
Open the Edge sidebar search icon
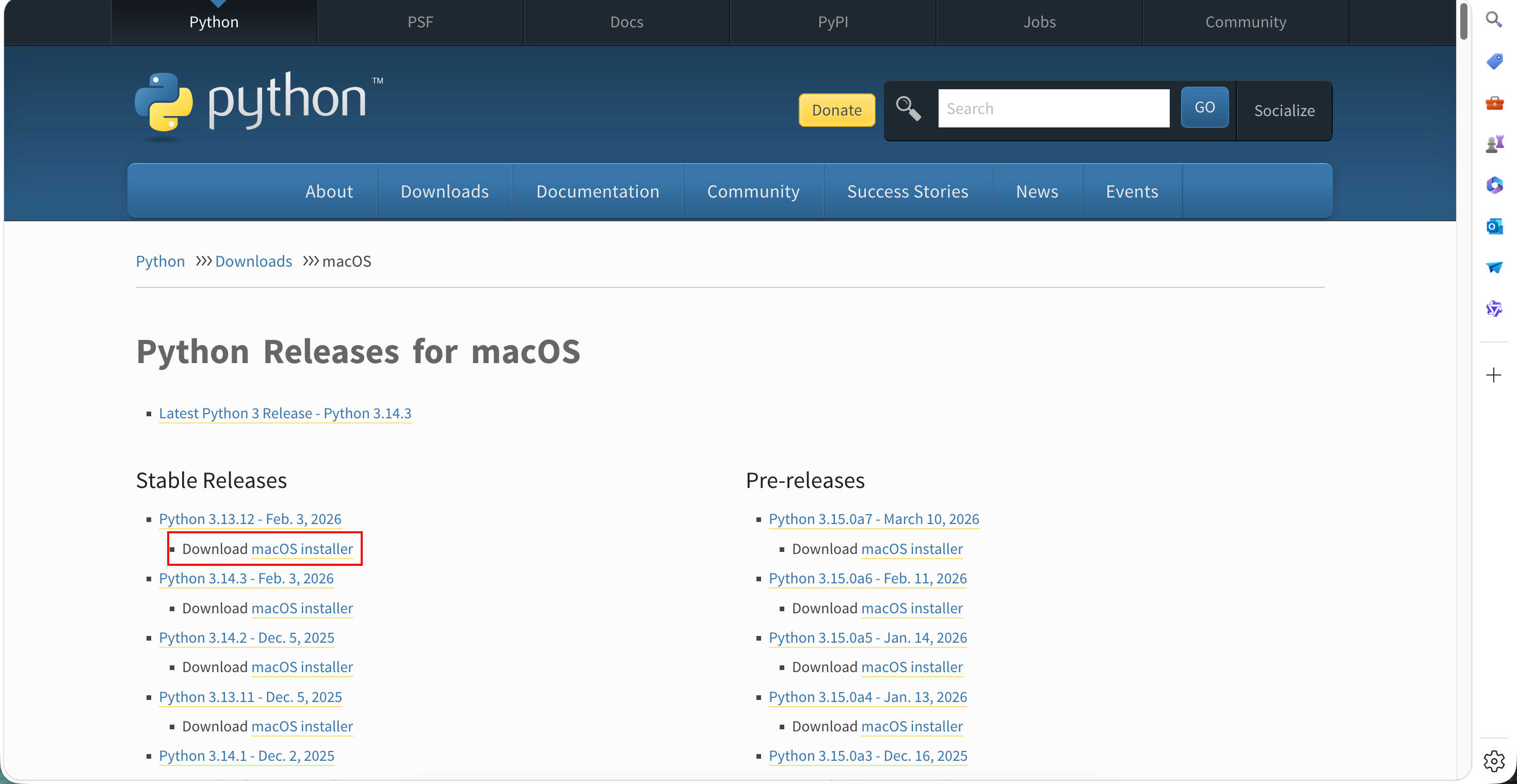click(x=1493, y=20)
